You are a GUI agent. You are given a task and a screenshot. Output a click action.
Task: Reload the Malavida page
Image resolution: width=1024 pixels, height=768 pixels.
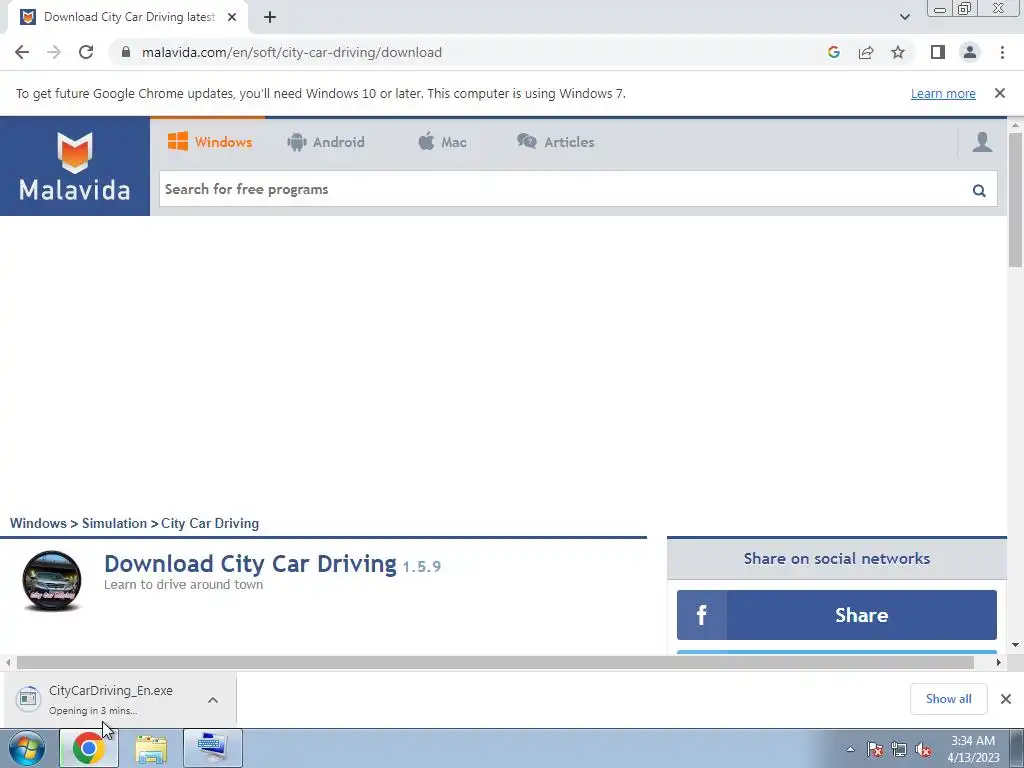click(x=86, y=52)
